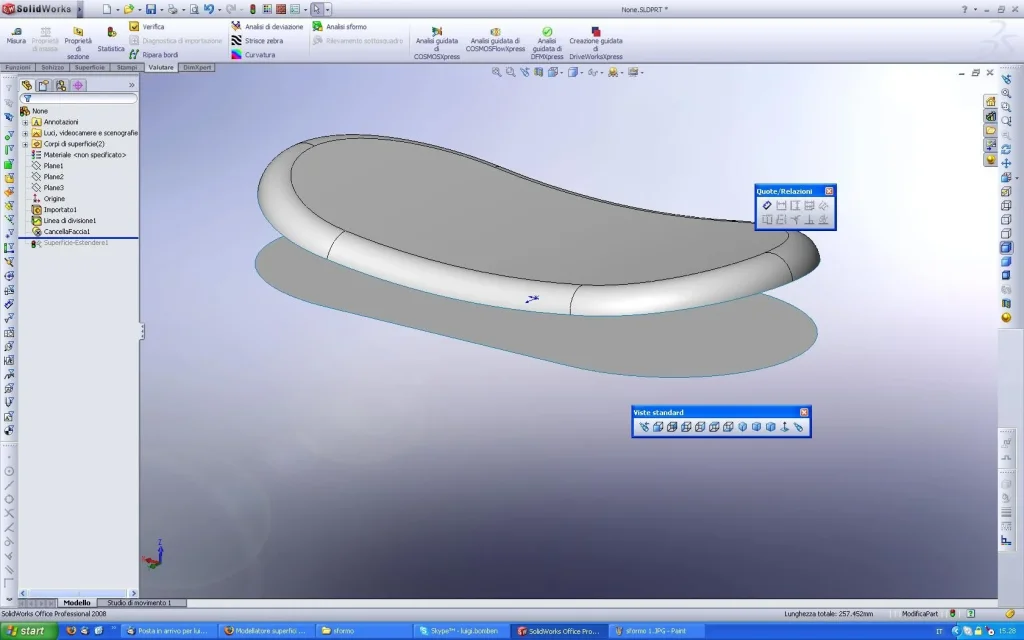Open the Studio di movimento 1 tab

click(139, 603)
